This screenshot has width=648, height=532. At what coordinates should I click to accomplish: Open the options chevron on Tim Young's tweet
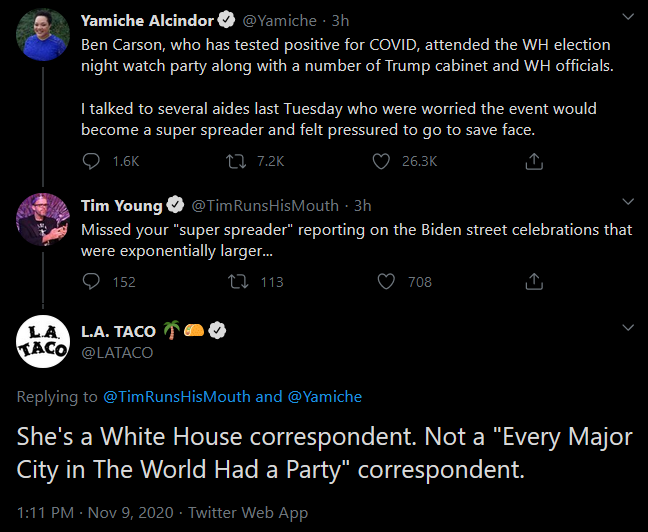(628, 202)
